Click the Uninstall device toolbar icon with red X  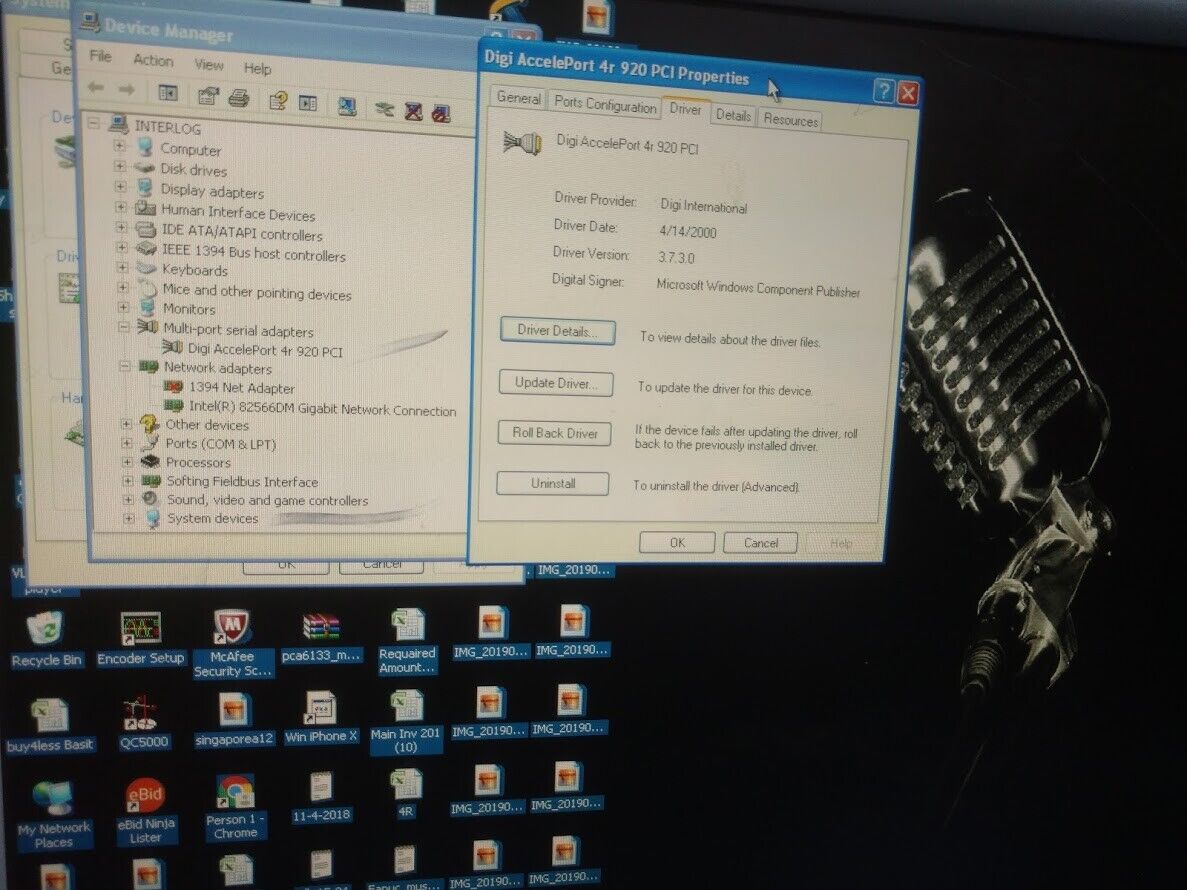point(413,112)
